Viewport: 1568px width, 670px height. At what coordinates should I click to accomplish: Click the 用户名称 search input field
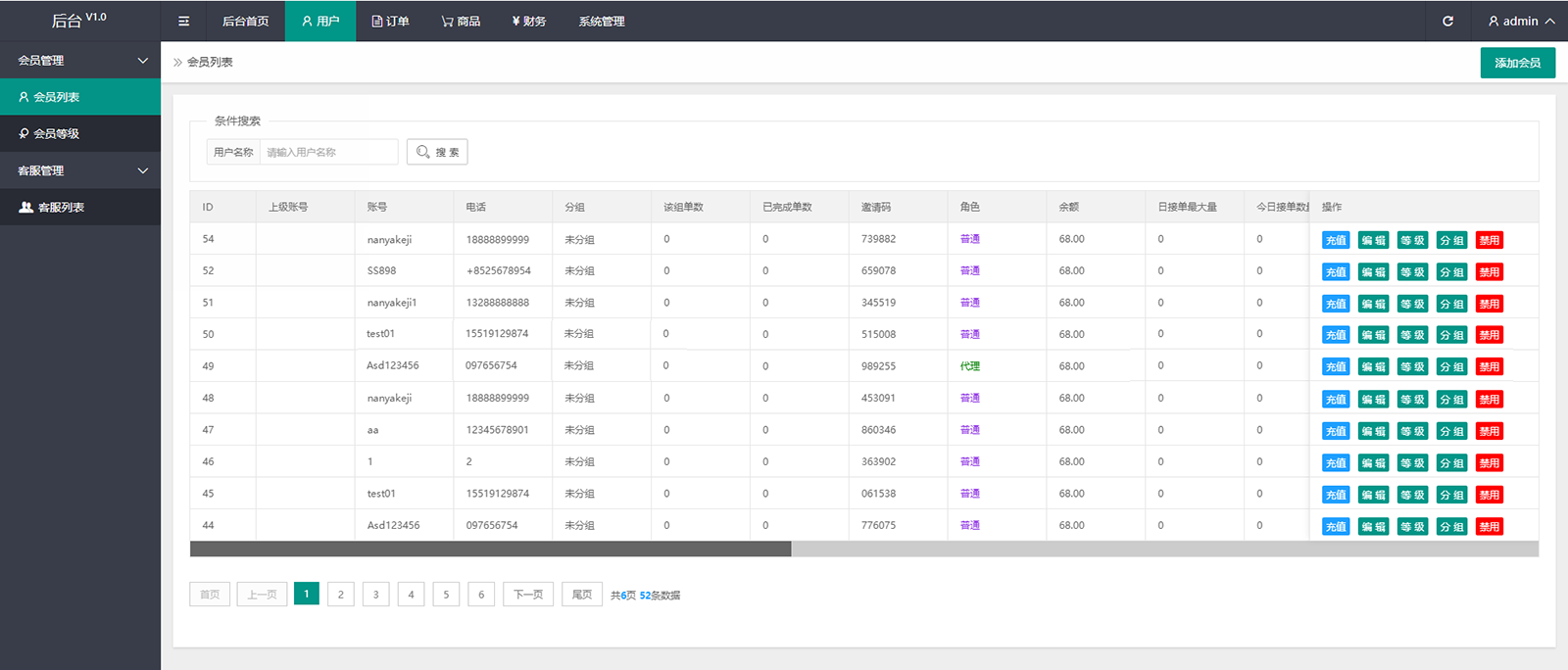pyautogui.click(x=328, y=152)
